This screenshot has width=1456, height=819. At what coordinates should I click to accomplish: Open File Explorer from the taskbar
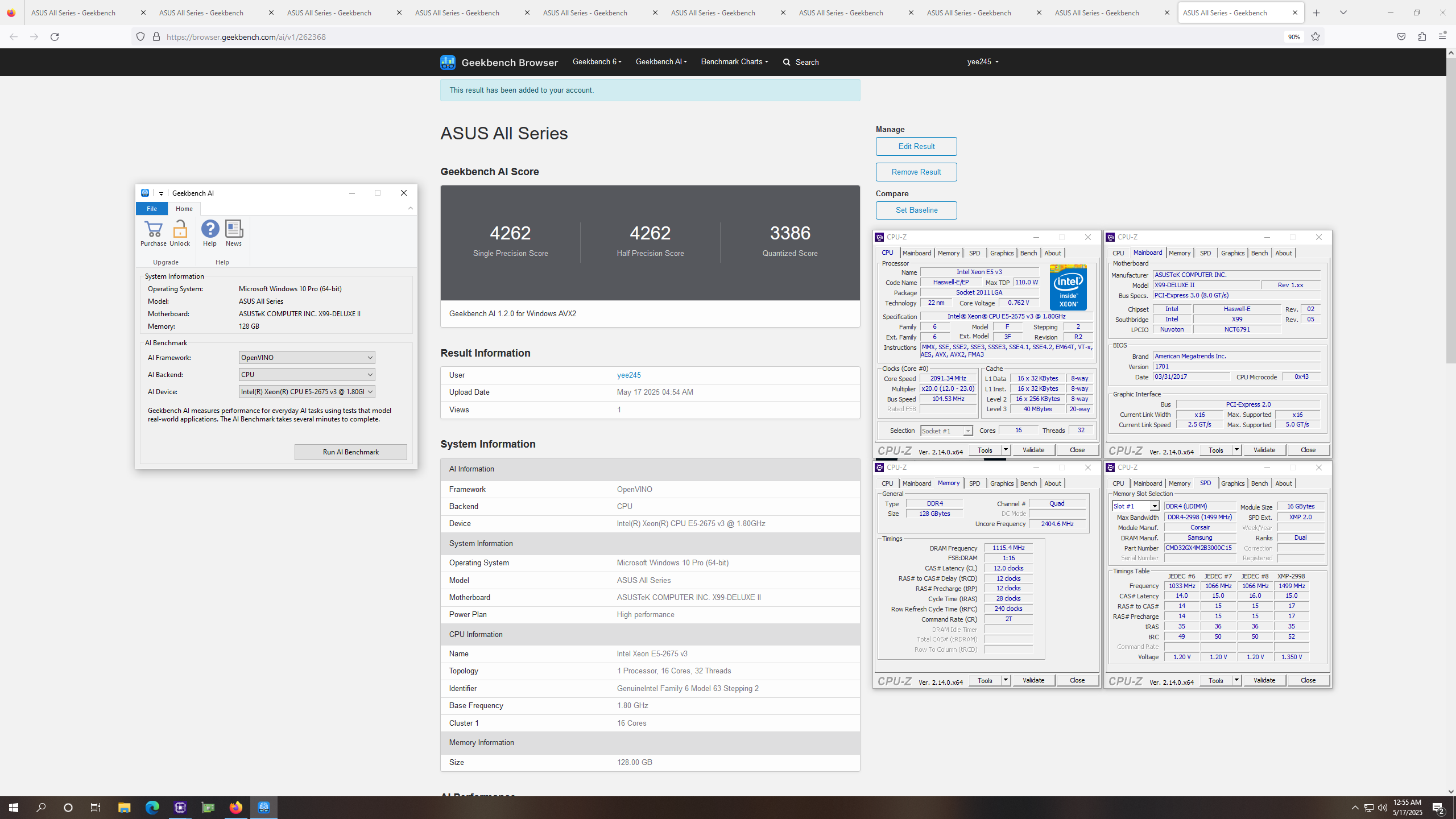[x=124, y=808]
